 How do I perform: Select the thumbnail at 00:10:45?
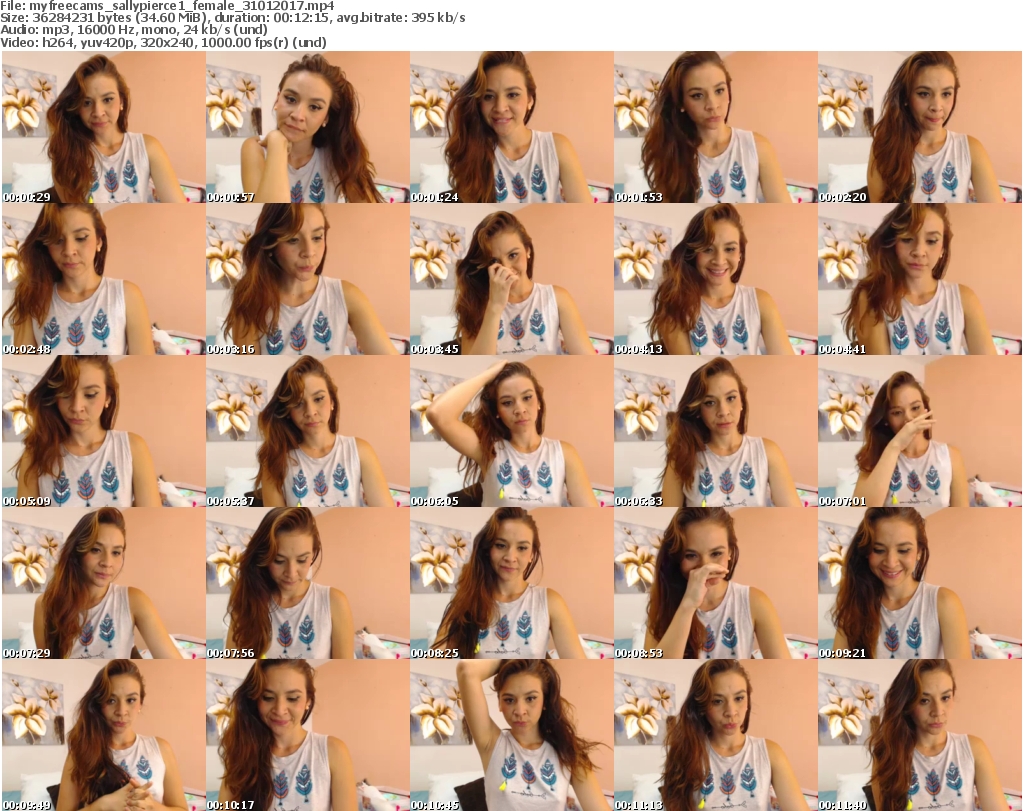pyautogui.click(x=511, y=735)
